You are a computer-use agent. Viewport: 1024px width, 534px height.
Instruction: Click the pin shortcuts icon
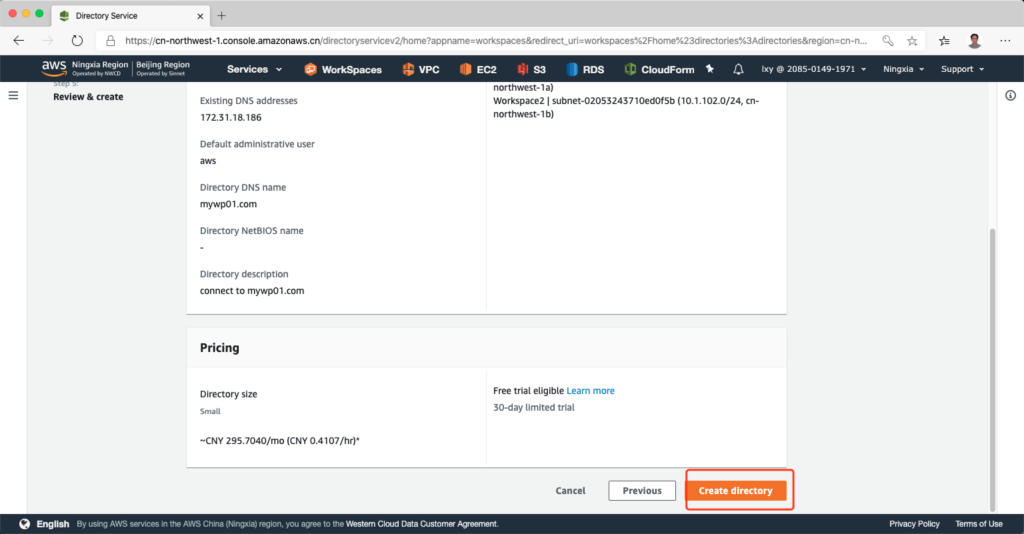tap(710, 69)
